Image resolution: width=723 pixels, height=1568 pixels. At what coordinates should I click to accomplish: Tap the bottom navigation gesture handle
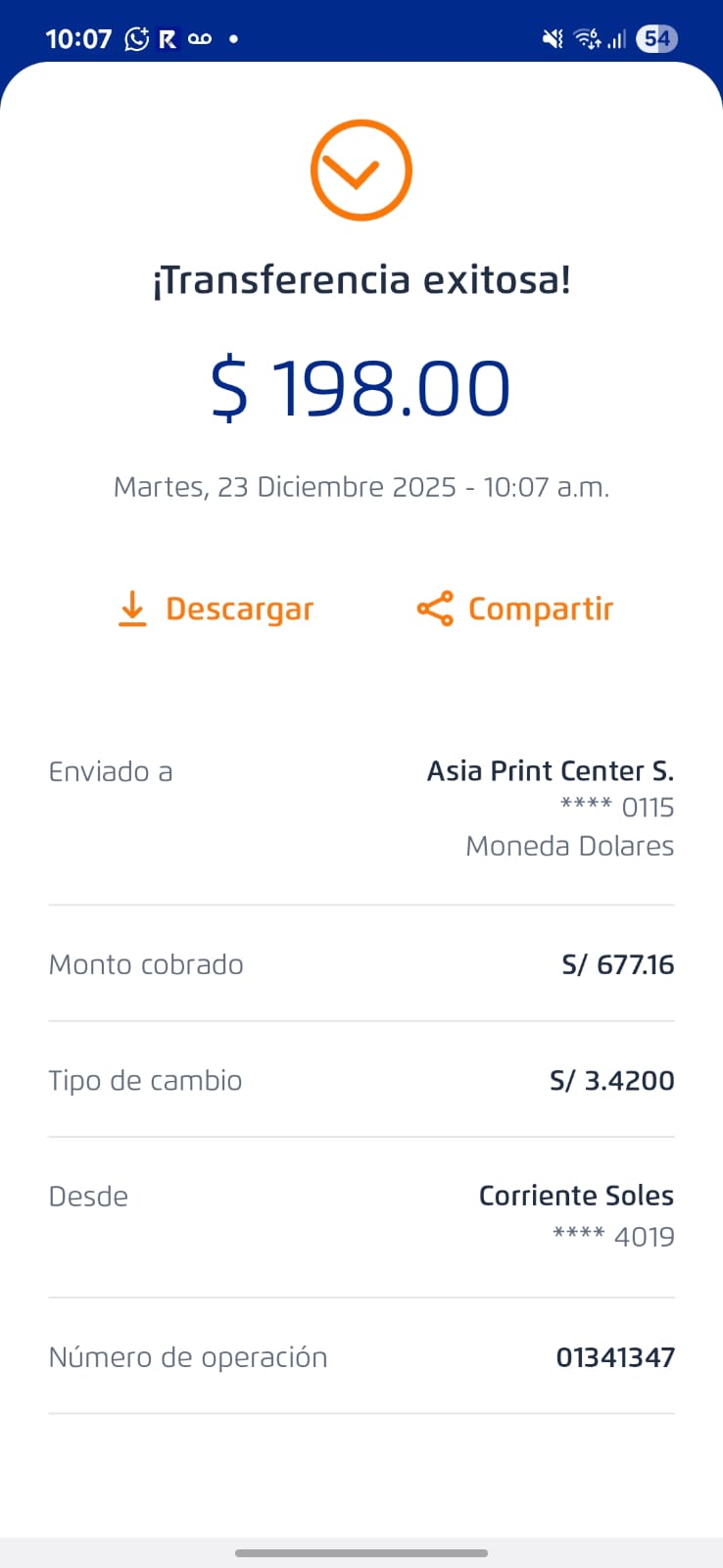tap(361, 1553)
